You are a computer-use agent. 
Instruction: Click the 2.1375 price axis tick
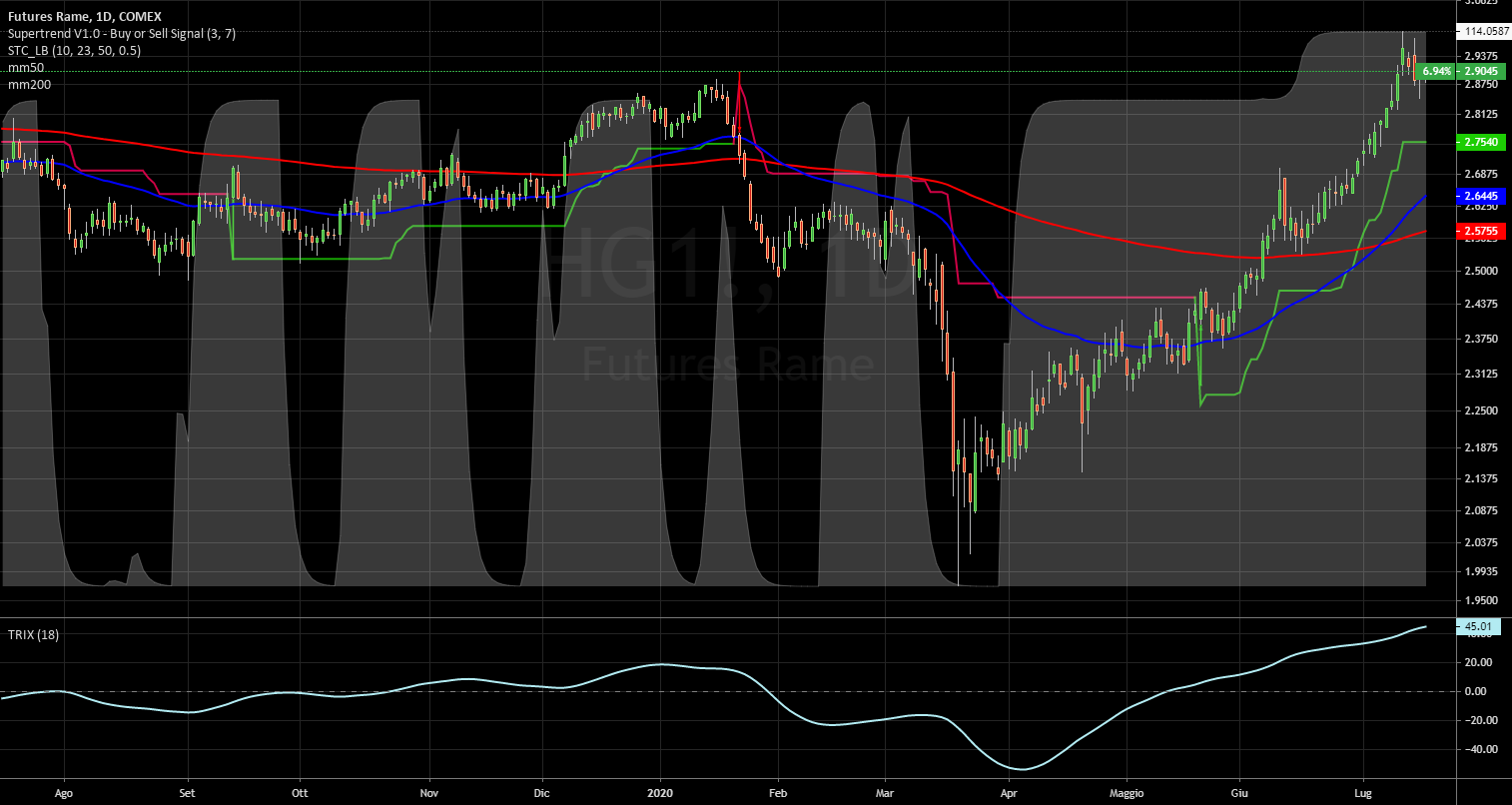[1481, 478]
